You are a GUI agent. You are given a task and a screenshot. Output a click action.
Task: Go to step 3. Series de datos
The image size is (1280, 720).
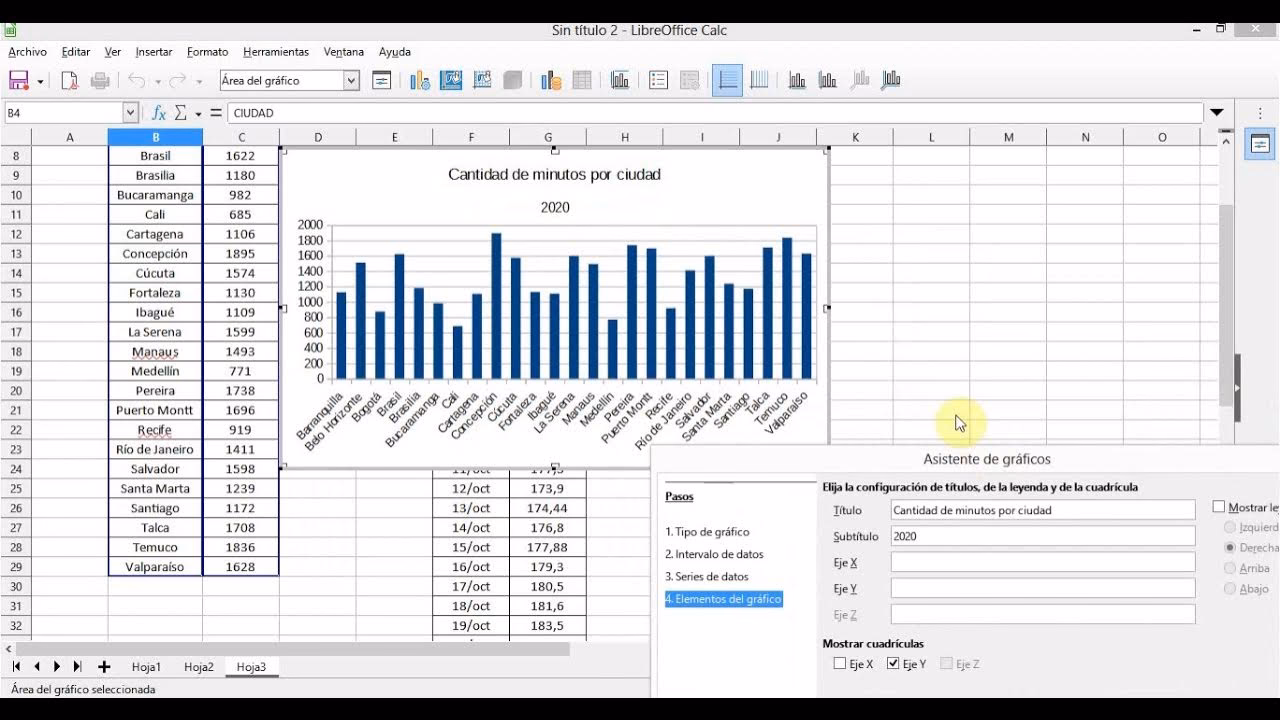click(707, 577)
